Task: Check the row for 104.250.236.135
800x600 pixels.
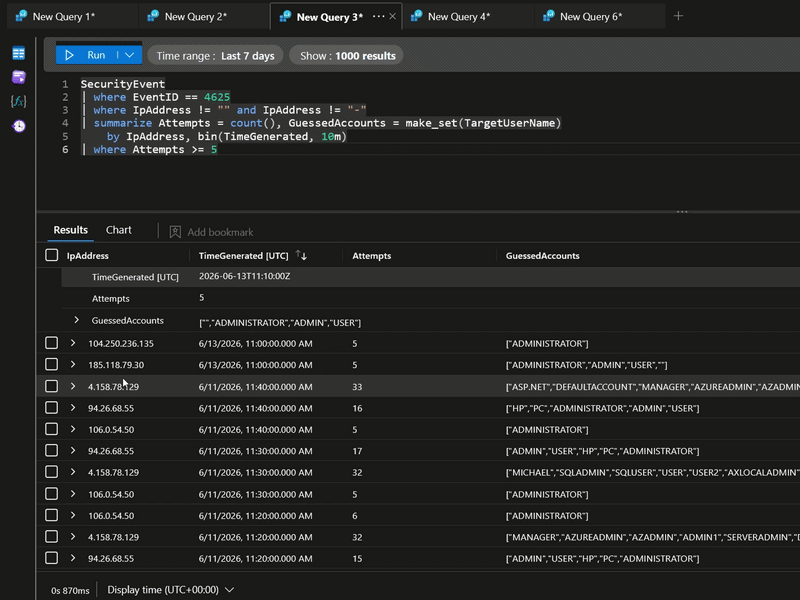Action: click(52, 343)
